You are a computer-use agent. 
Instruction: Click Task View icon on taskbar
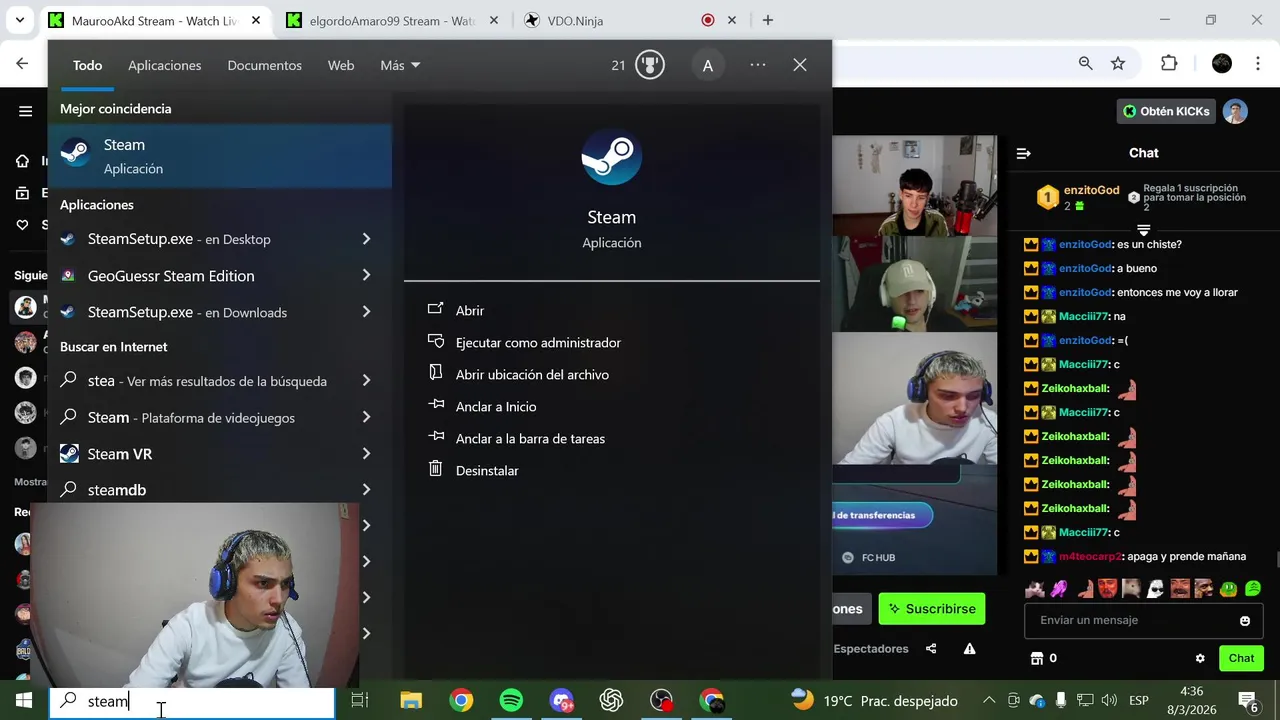(x=360, y=700)
